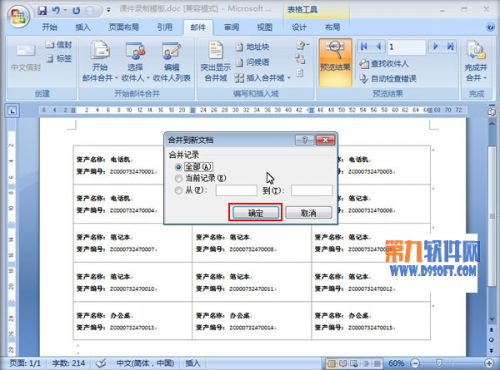Image resolution: width=500 pixels, height=370 pixels.
Task: Insert 问候语 greeting line
Action: [x=252, y=62]
